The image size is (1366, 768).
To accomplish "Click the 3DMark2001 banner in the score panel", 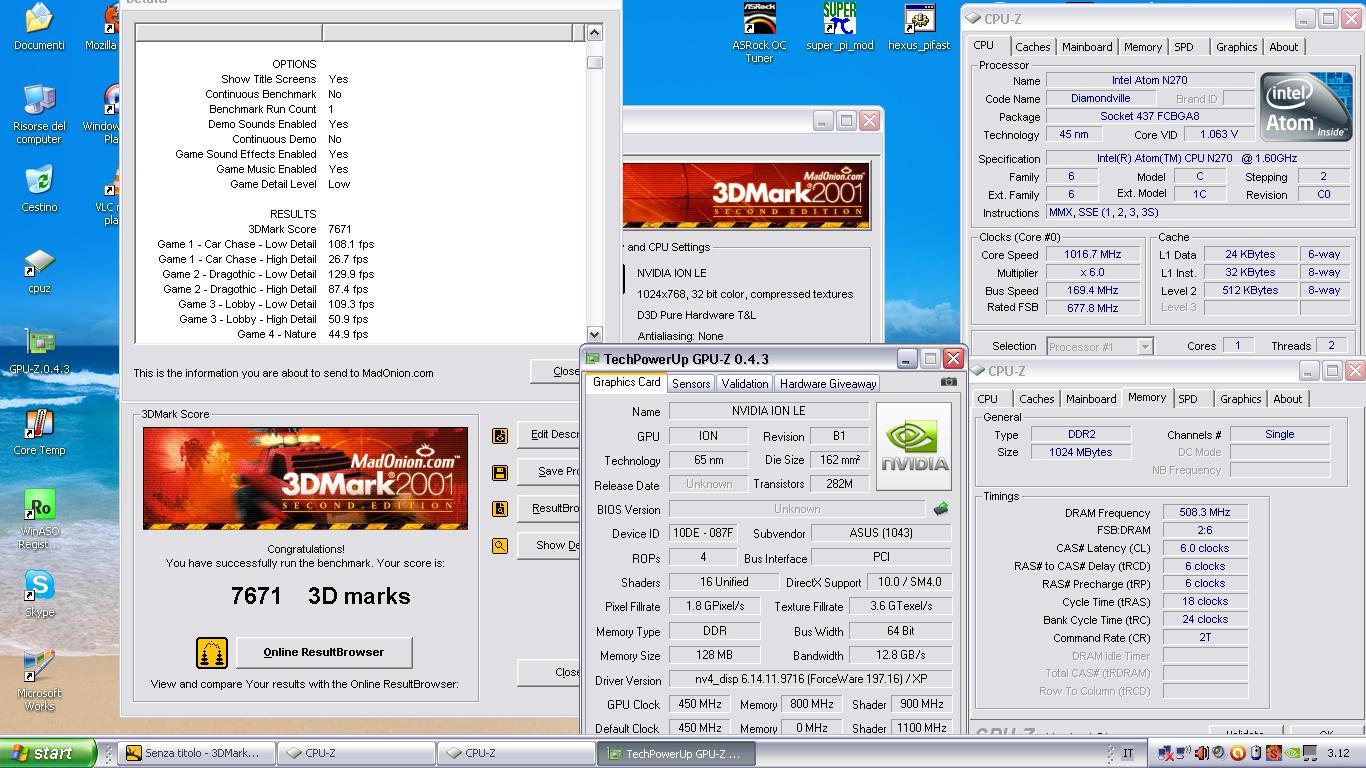I will coord(305,479).
